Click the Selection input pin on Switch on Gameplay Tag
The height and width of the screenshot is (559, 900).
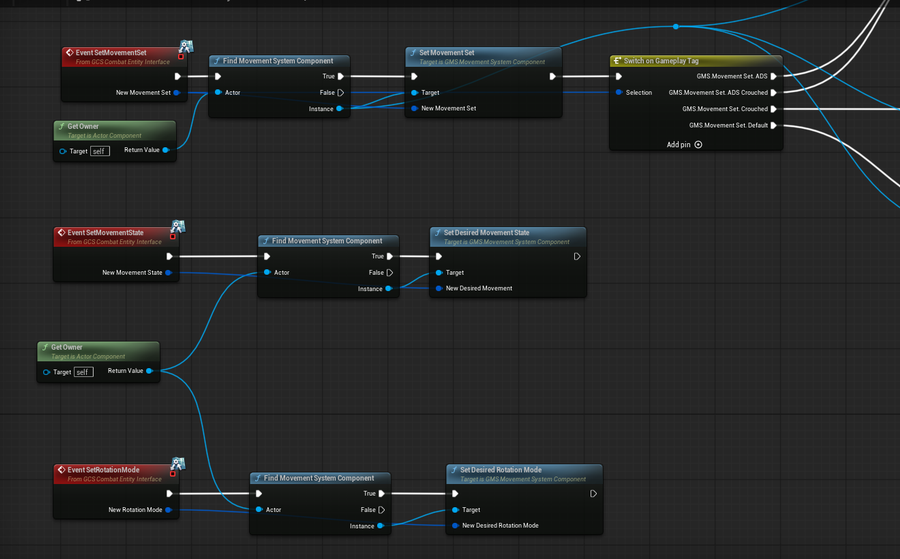pyautogui.click(x=619, y=92)
